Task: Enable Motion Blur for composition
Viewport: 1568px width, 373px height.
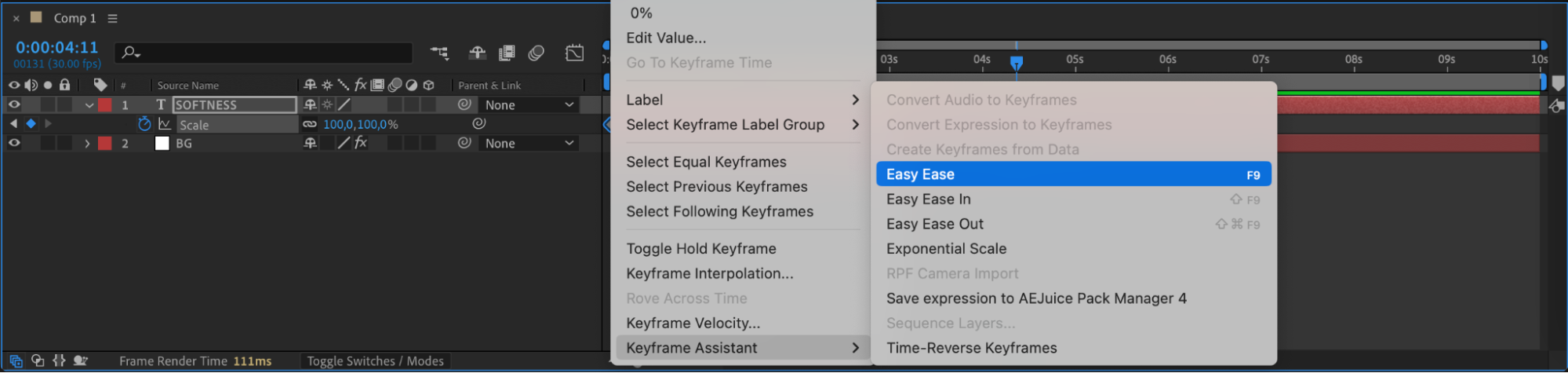Action: (x=537, y=53)
